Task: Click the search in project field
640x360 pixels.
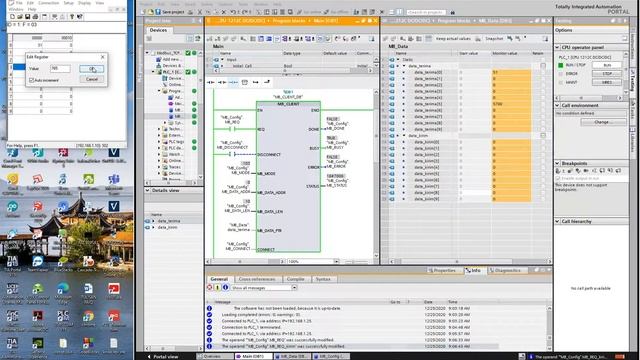Action: point(426,12)
